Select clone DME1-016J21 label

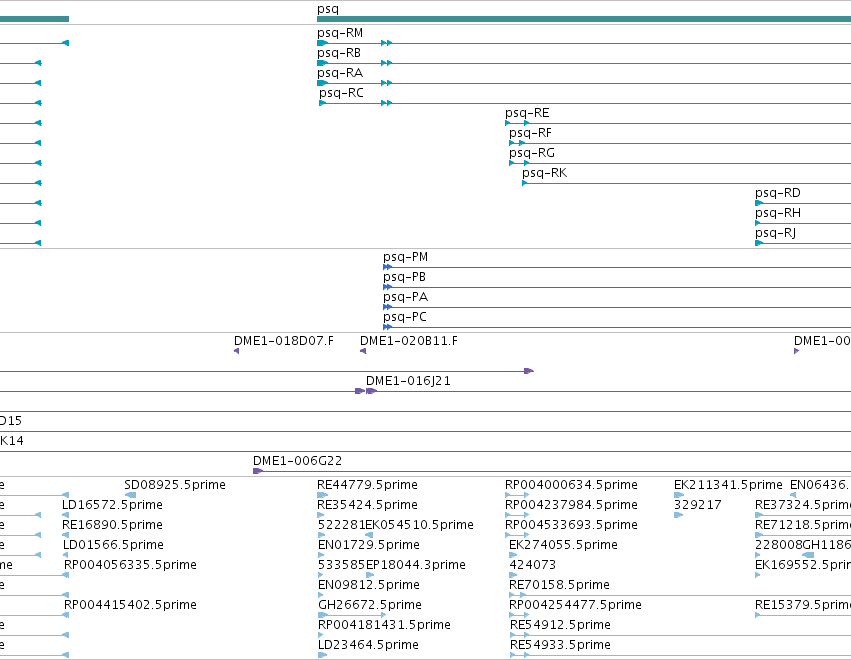coord(408,382)
